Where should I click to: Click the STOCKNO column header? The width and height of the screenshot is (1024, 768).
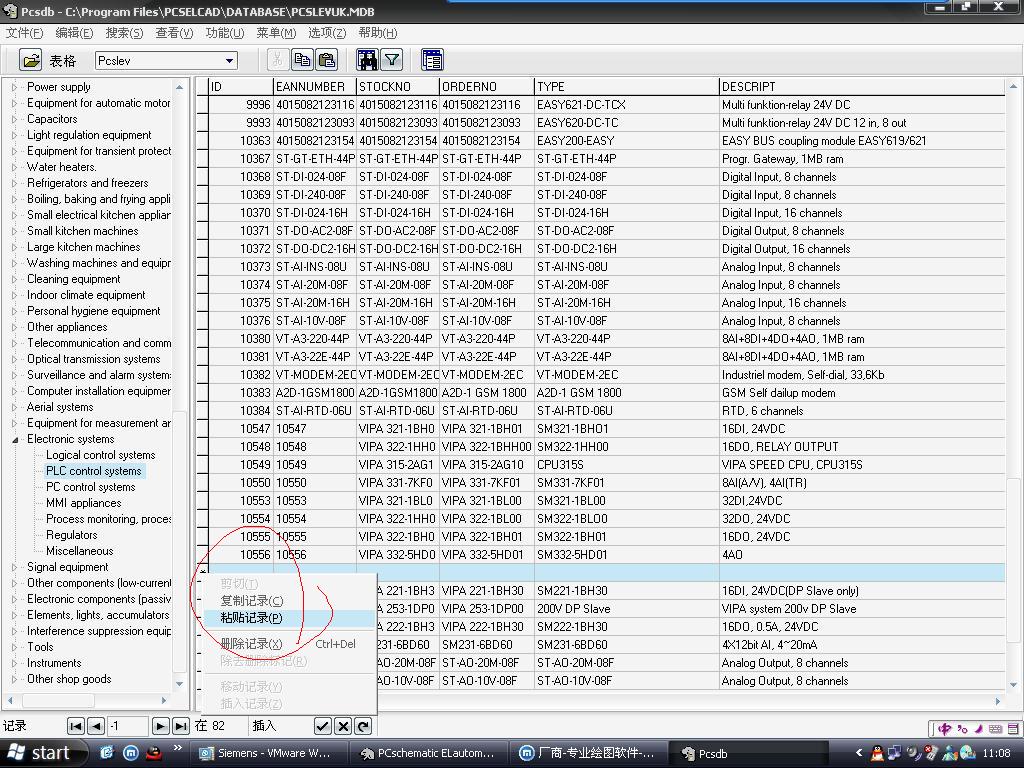(398, 87)
